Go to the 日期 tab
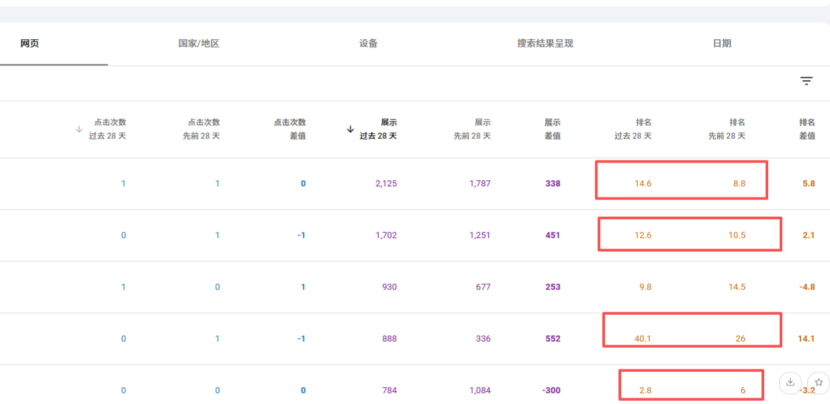Screen dimensions: 830x404 721,44
